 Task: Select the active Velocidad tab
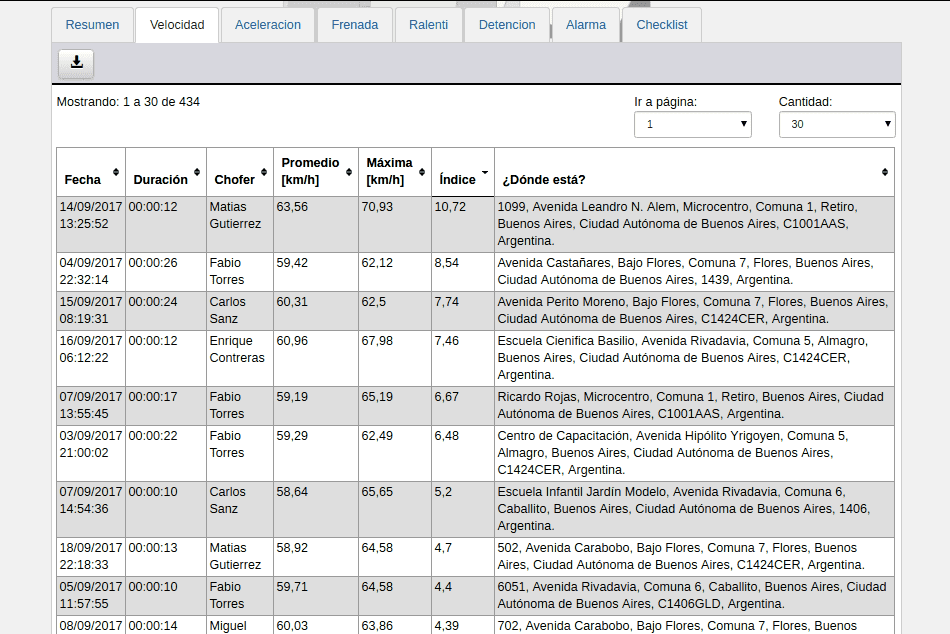click(177, 25)
